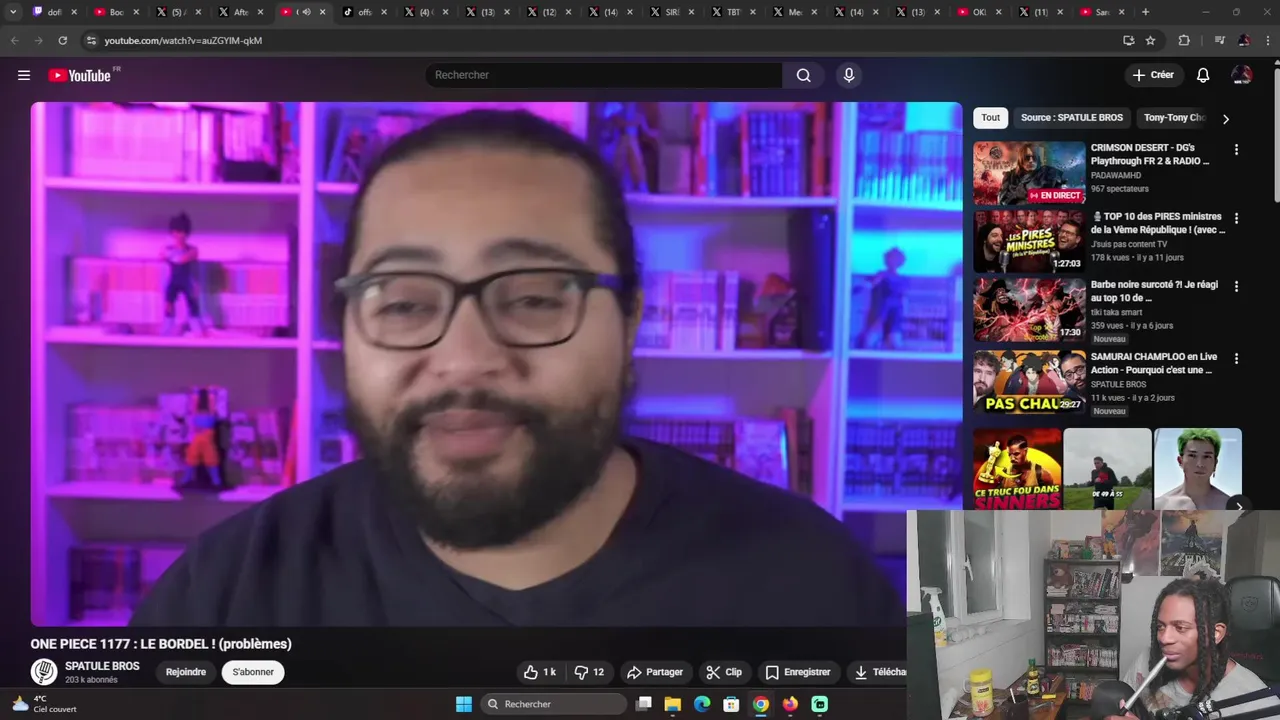Image resolution: width=1280 pixels, height=720 pixels.
Task: Open Windows Start menu
Action: tap(464, 704)
